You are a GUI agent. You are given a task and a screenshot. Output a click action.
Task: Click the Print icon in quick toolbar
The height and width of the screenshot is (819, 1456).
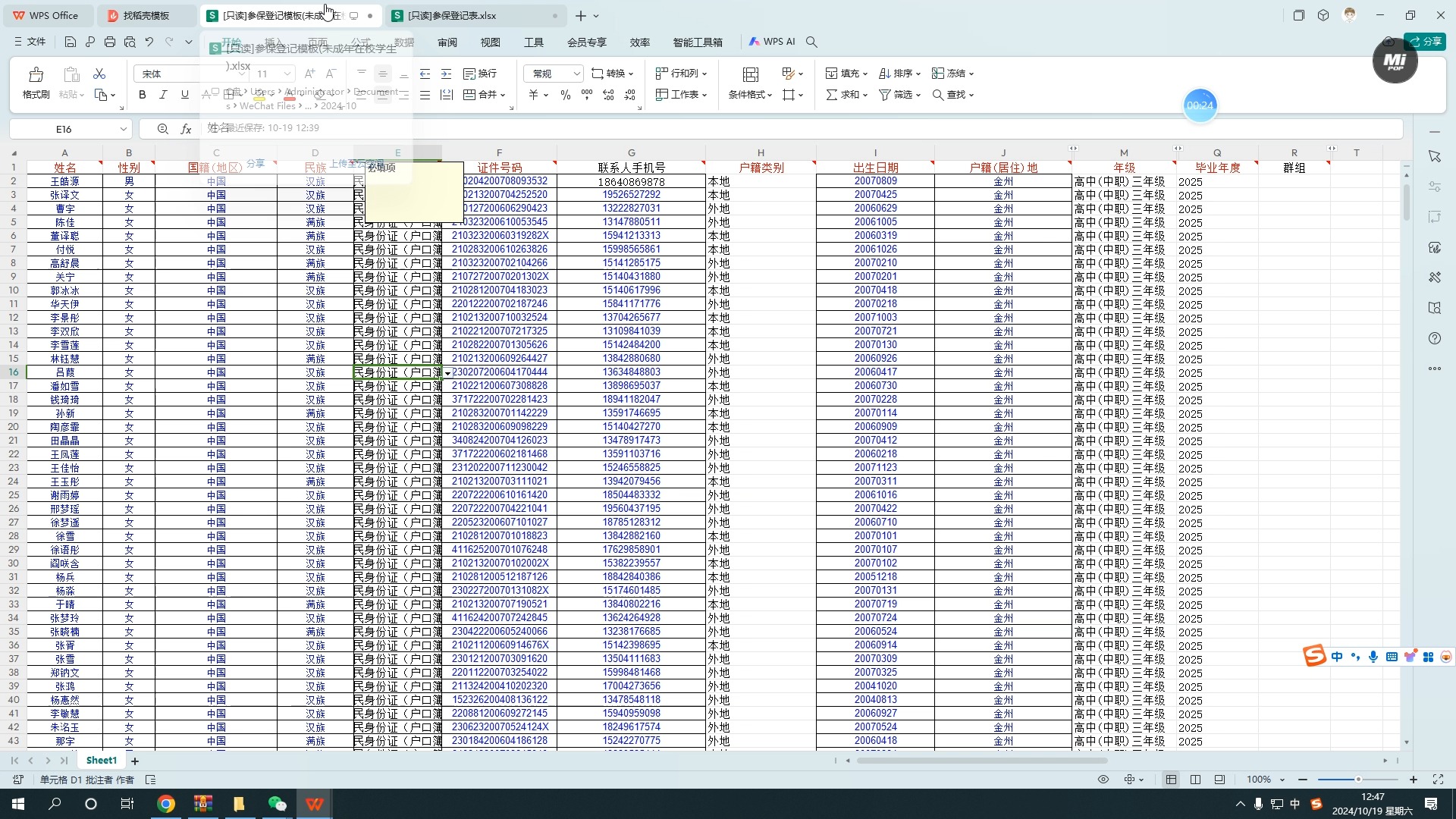pyautogui.click(x=110, y=42)
